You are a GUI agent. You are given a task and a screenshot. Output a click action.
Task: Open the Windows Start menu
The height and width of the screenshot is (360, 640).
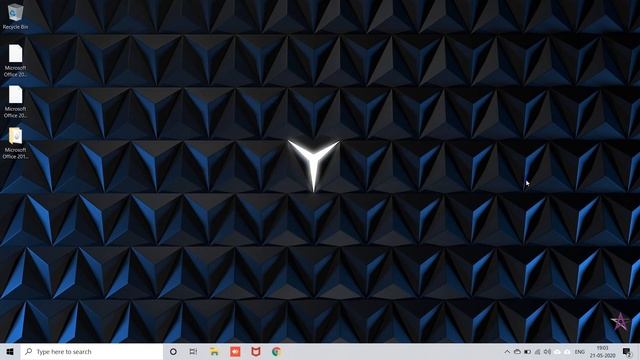(x=10, y=351)
